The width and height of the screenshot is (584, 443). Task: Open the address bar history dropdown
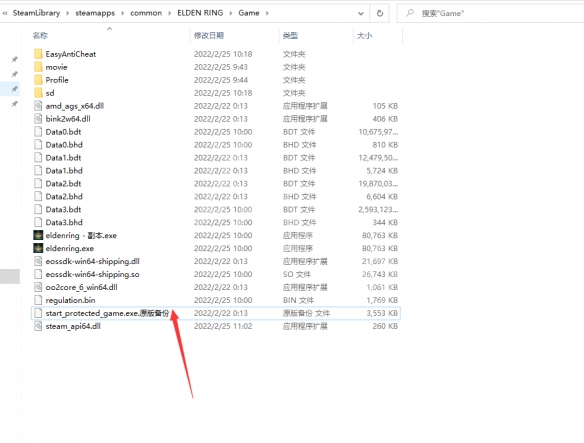click(361, 13)
